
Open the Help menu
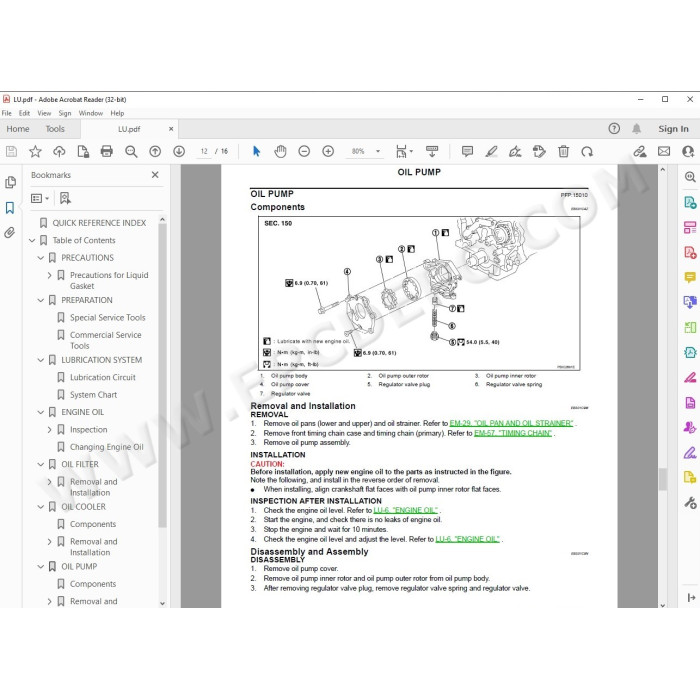(117, 113)
